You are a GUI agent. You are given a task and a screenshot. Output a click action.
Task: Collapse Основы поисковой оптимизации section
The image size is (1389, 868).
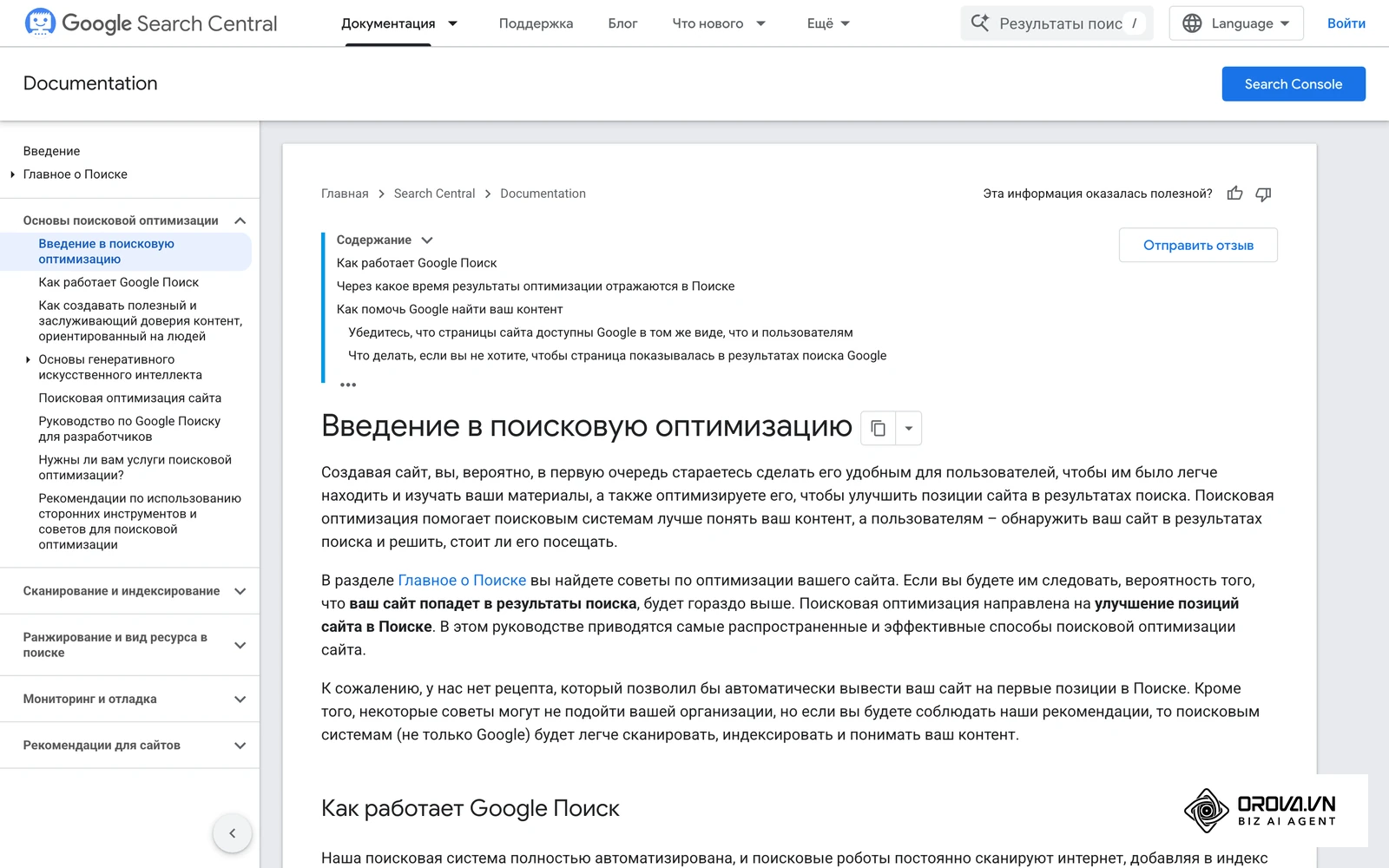tap(240, 220)
